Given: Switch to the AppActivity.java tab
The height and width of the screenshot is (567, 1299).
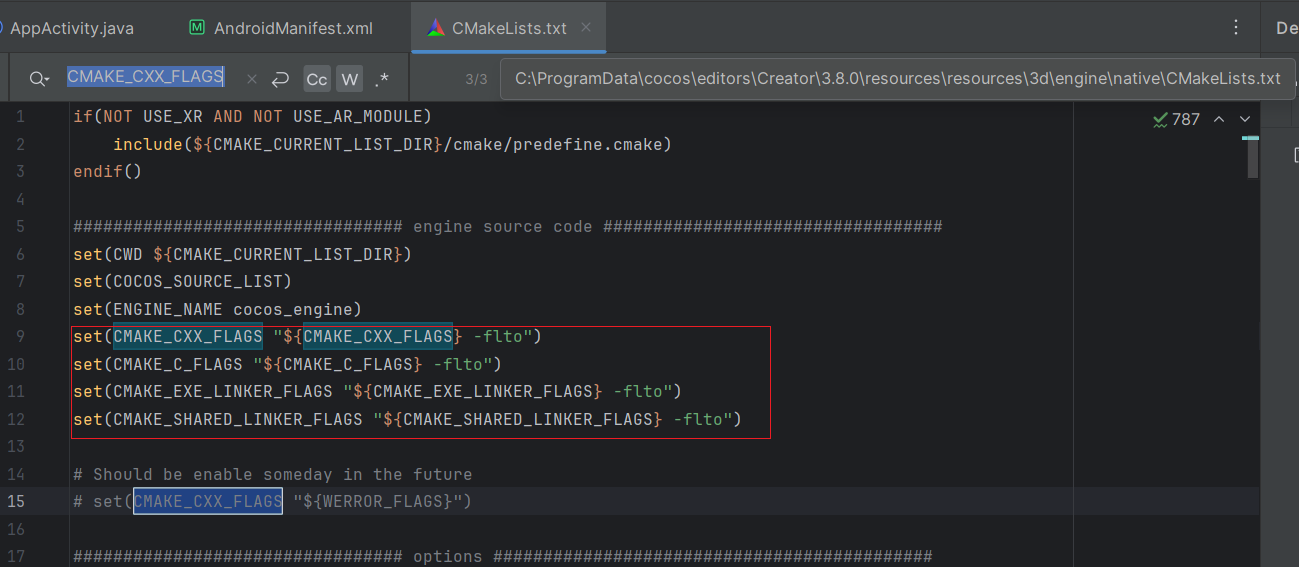Looking at the screenshot, I should coord(71,28).
